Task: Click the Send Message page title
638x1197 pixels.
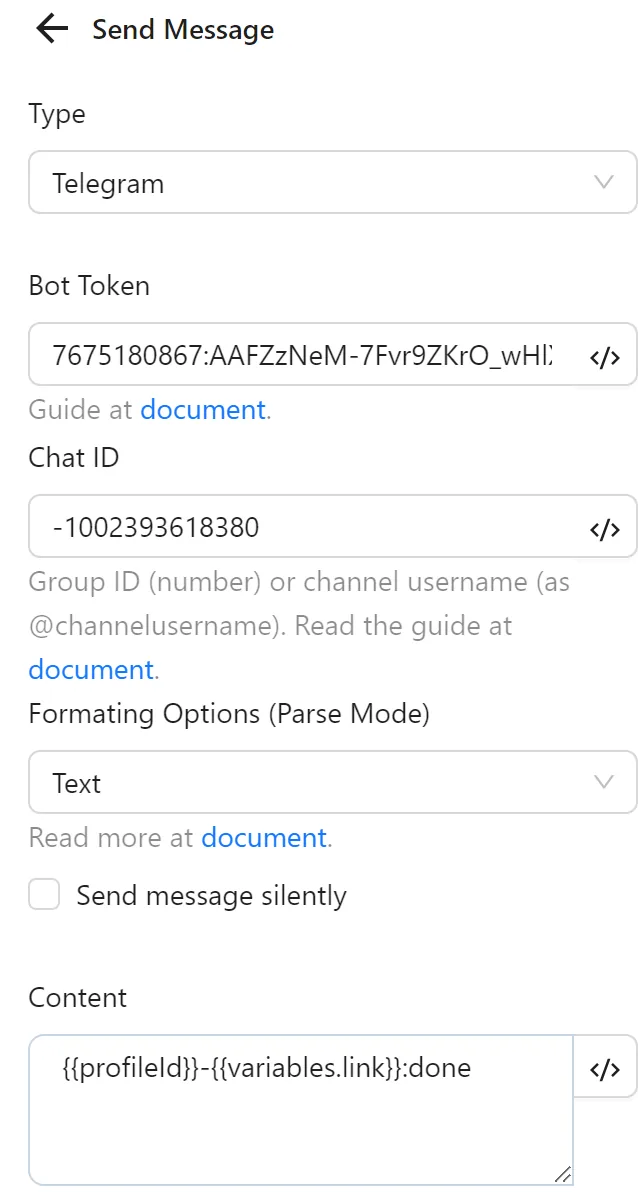Action: [x=183, y=29]
